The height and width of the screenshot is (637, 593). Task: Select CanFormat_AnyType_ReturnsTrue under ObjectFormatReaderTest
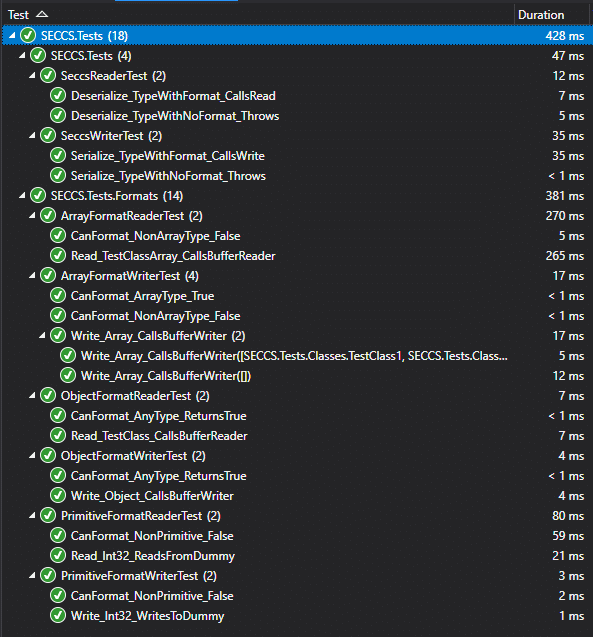[159, 416]
